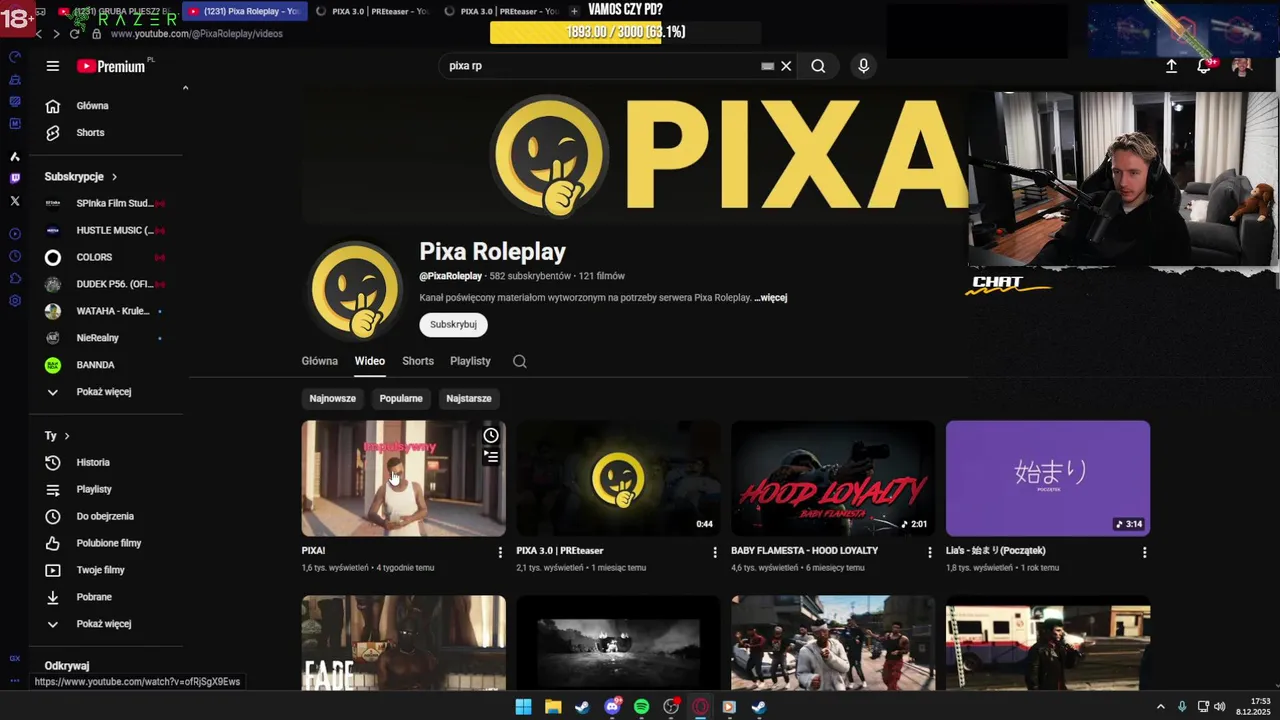Open the Pixa Roleplay channel avatar

(x=355, y=291)
